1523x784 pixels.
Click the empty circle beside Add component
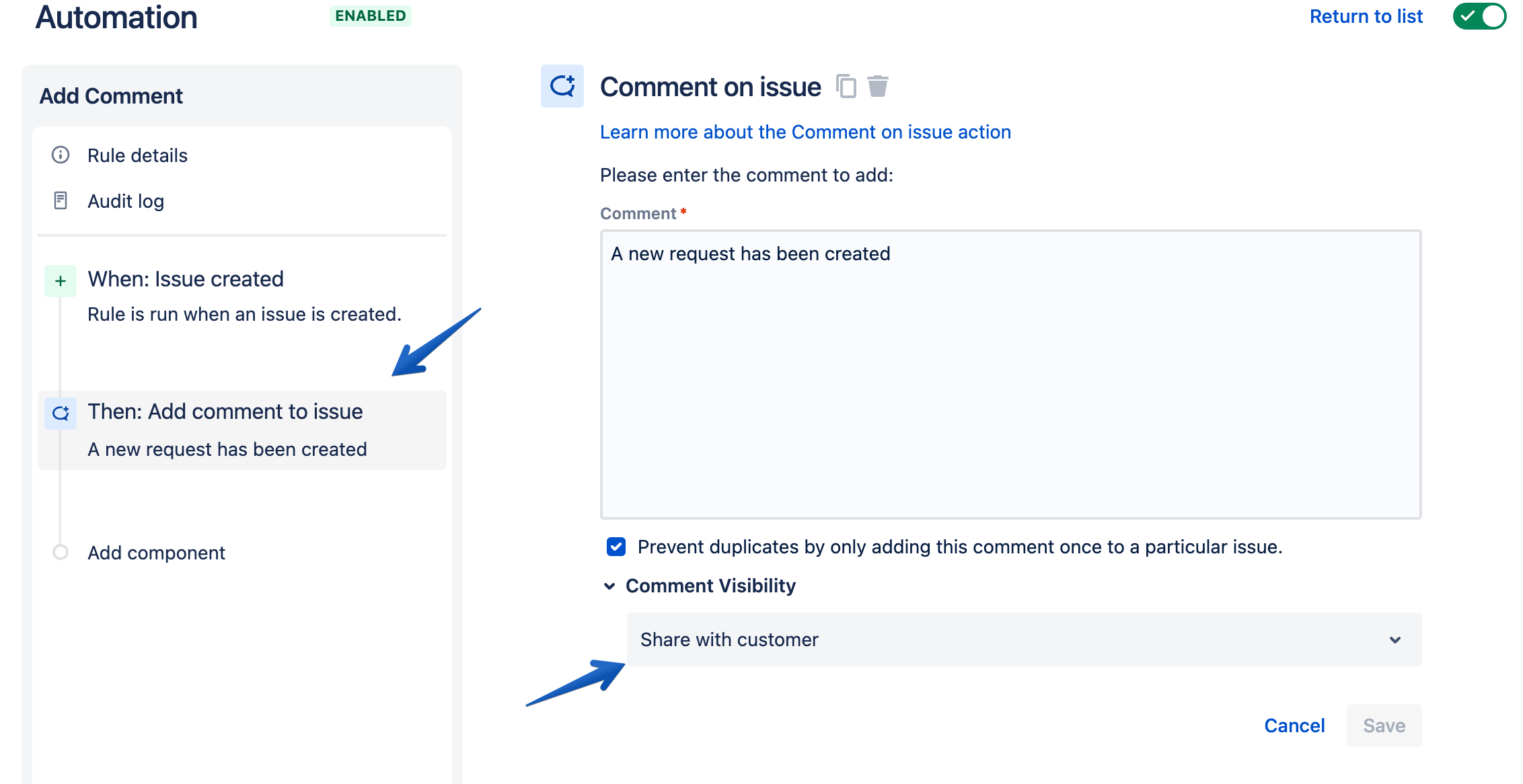click(61, 552)
